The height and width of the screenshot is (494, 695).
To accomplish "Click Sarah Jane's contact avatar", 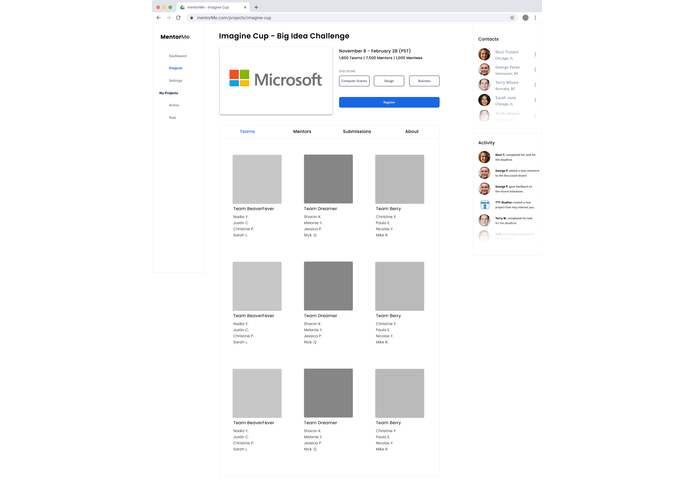I will coord(484,100).
